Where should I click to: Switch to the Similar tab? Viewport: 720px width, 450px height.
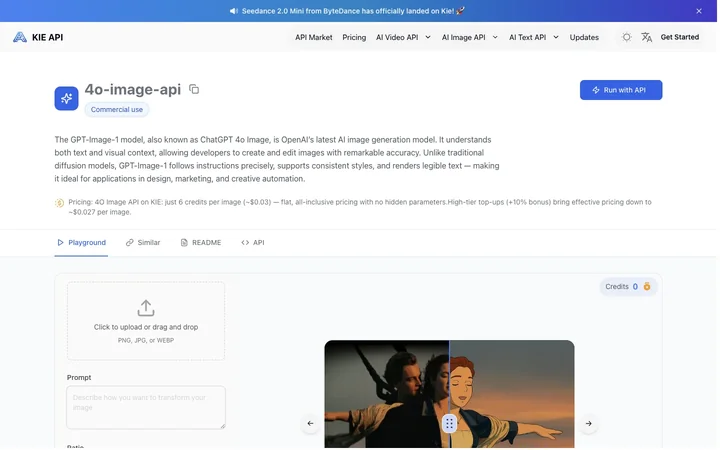(143, 242)
